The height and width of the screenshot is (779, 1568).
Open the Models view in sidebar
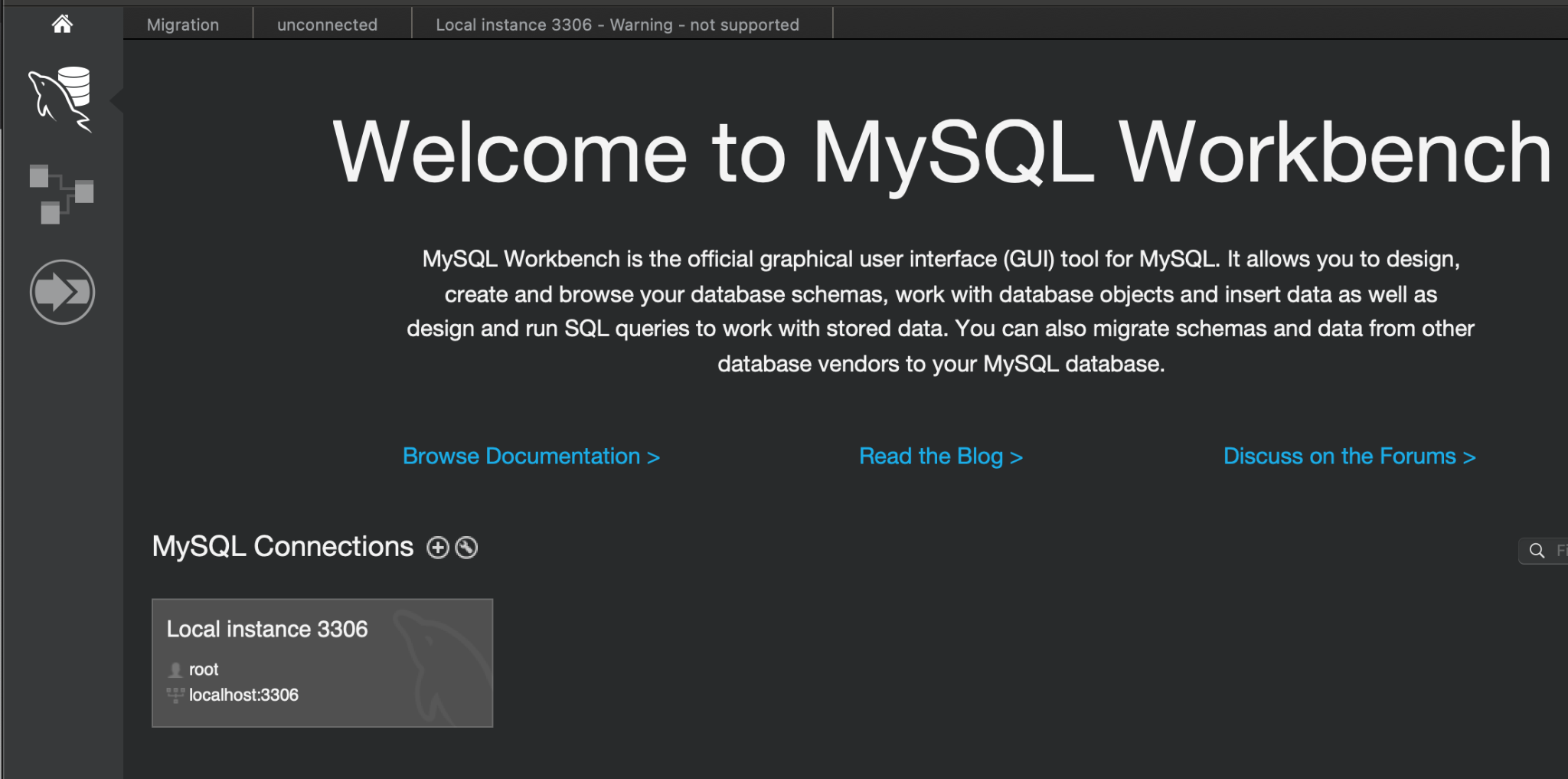tap(61, 194)
